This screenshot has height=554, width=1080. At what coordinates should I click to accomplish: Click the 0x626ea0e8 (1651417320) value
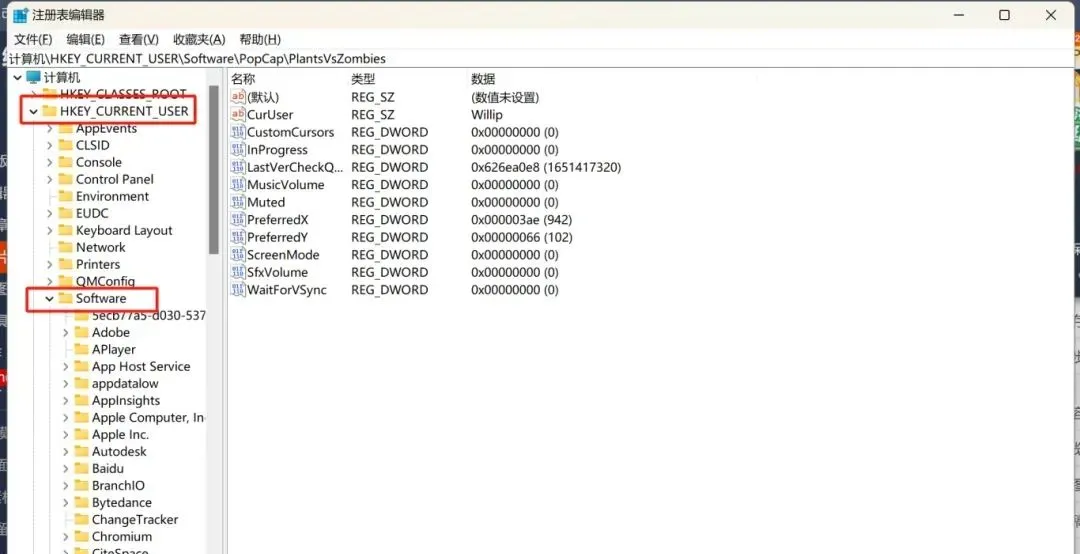pyautogui.click(x=546, y=167)
